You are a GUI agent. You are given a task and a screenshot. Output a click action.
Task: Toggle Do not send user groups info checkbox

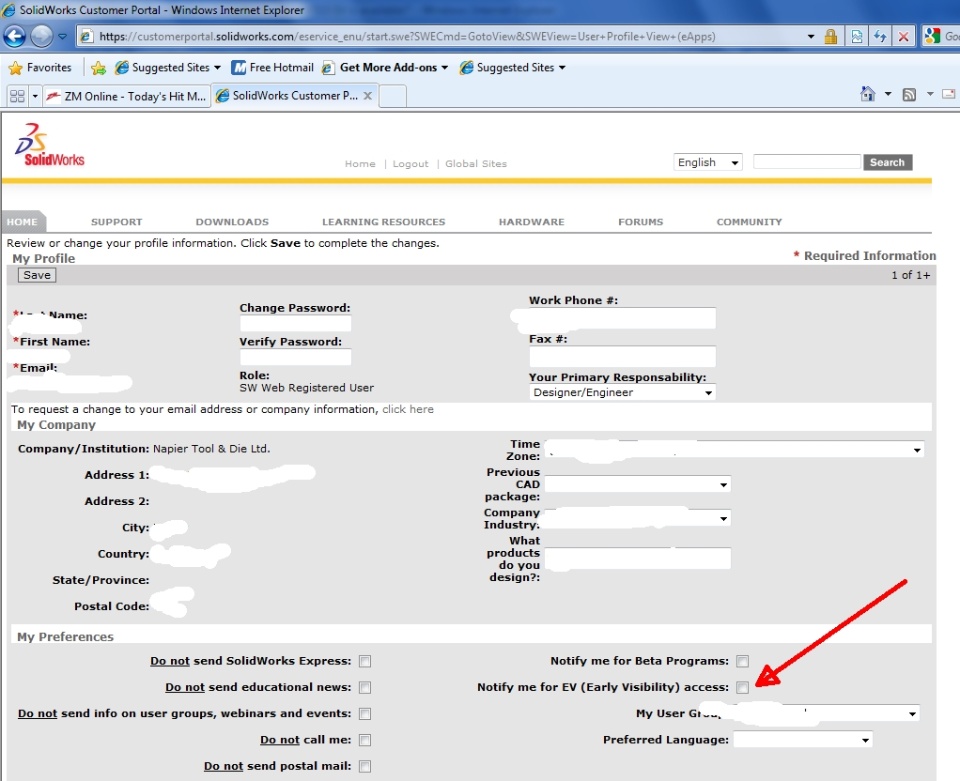(x=365, y=714)
